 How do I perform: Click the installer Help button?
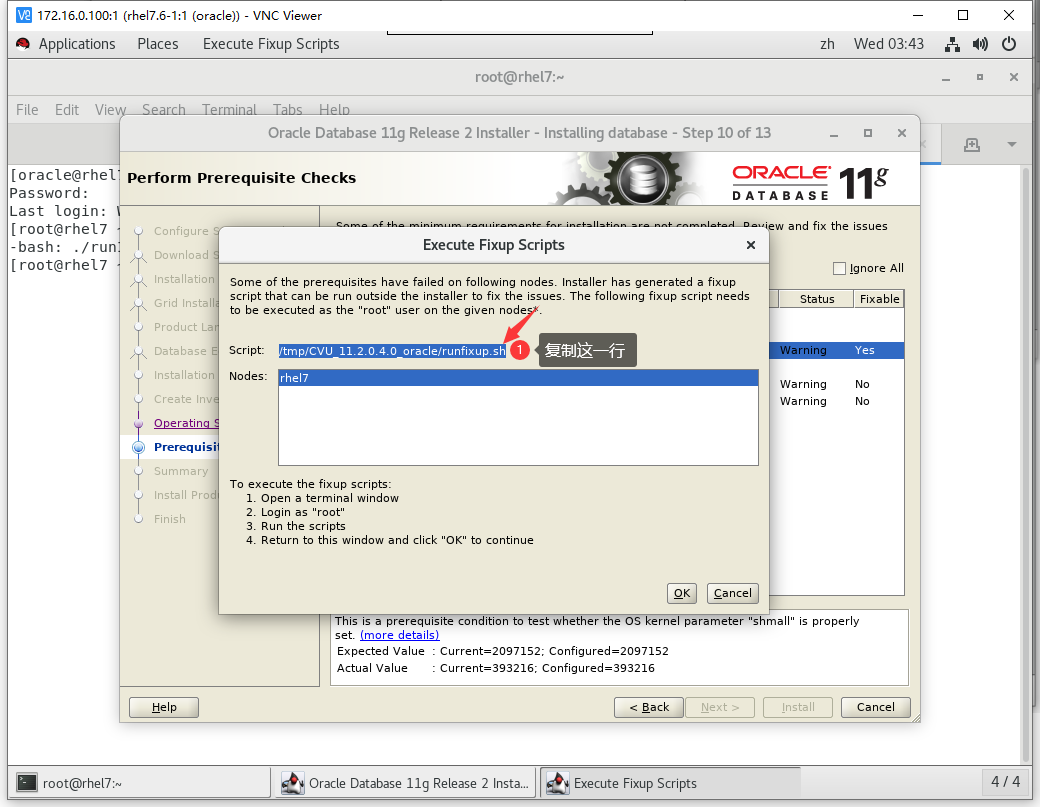tap(164, 707)
